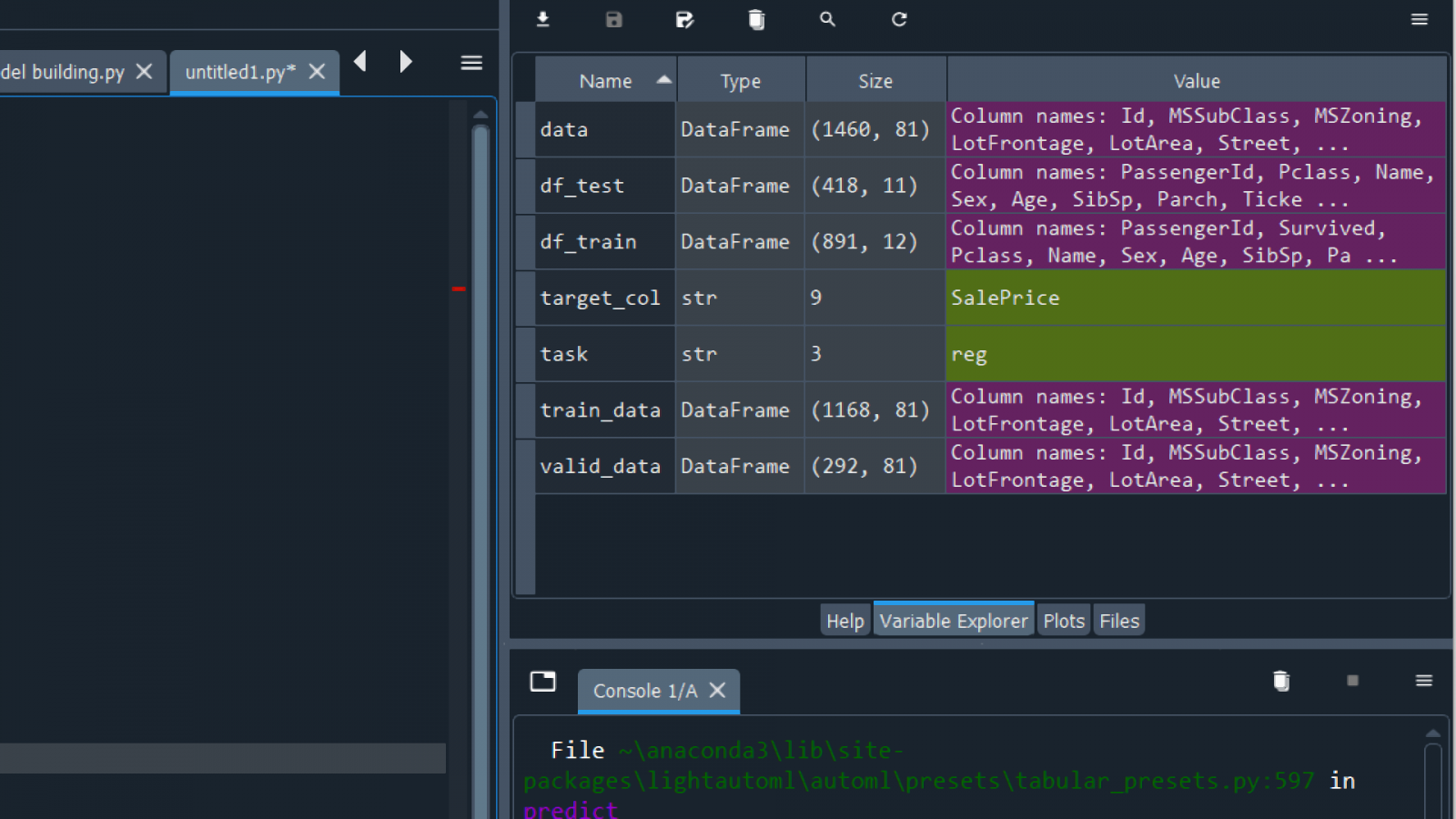Viewport: 1456px width, 819px height.
Task: Sort variables by Name column header
Action: pos(605,81)
